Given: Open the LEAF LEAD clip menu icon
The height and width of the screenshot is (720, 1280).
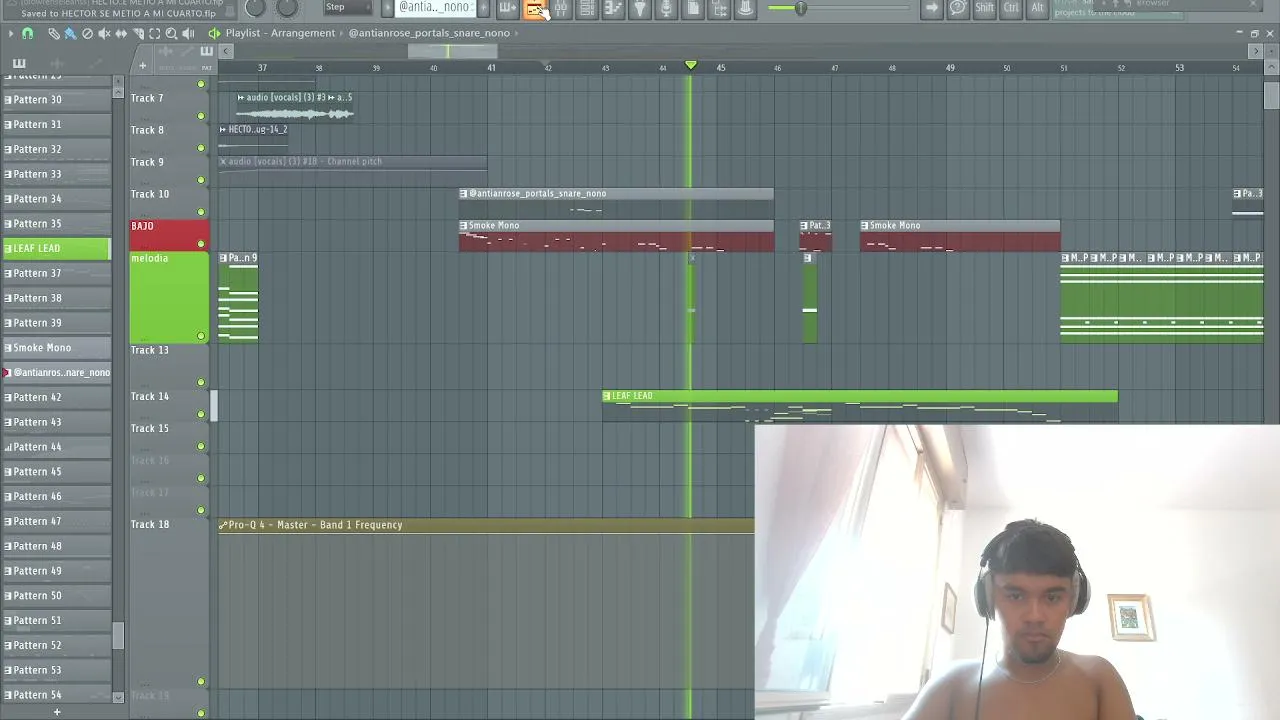Looking at the screenshot, I should pos(607,396).
